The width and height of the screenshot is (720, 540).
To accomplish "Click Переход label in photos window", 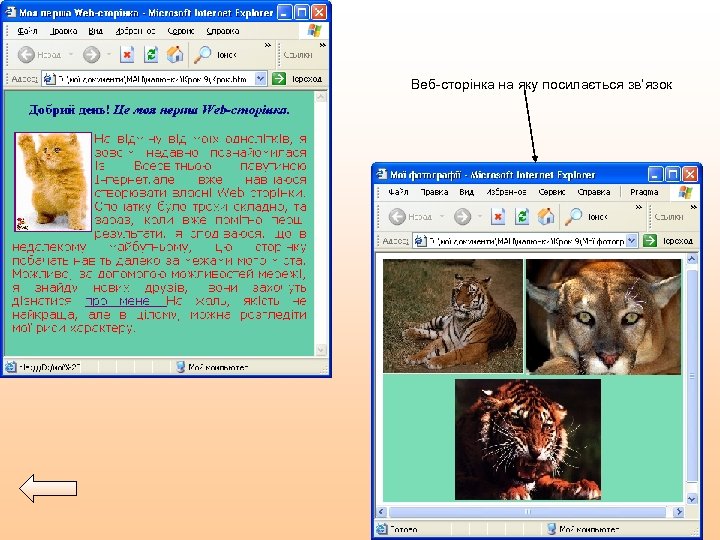I will (x=678, y=241).
